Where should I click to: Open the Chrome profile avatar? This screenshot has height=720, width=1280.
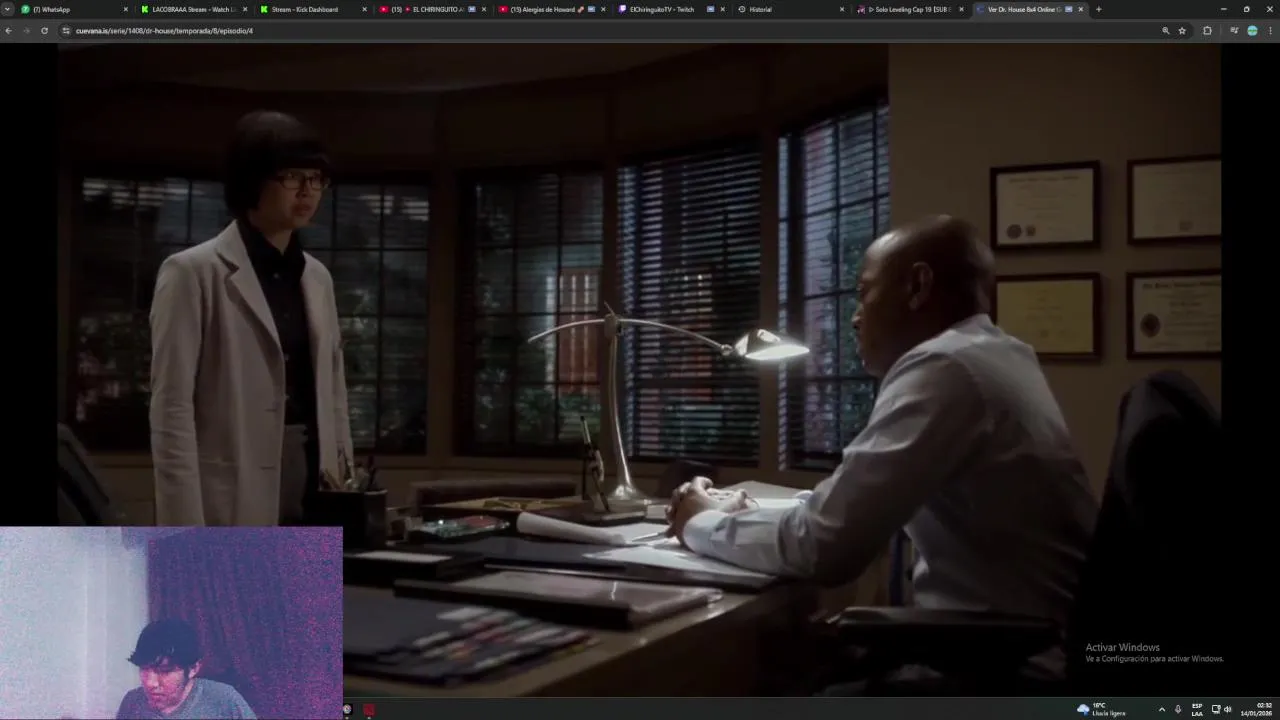(1252, 31)
